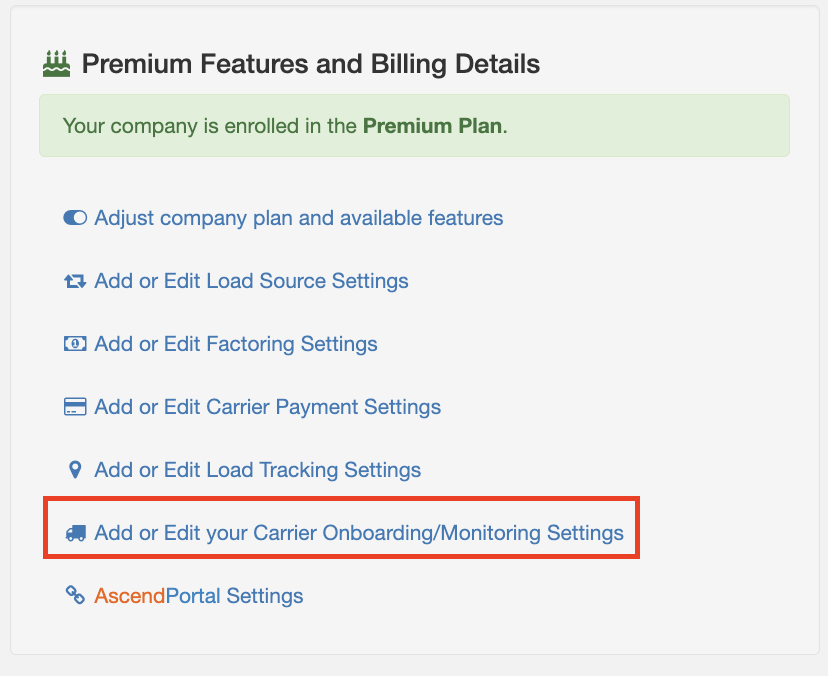
Task: Click the orange Ascend word in AscendPortal
Action: pyautogui.click(x=130, y=596)
